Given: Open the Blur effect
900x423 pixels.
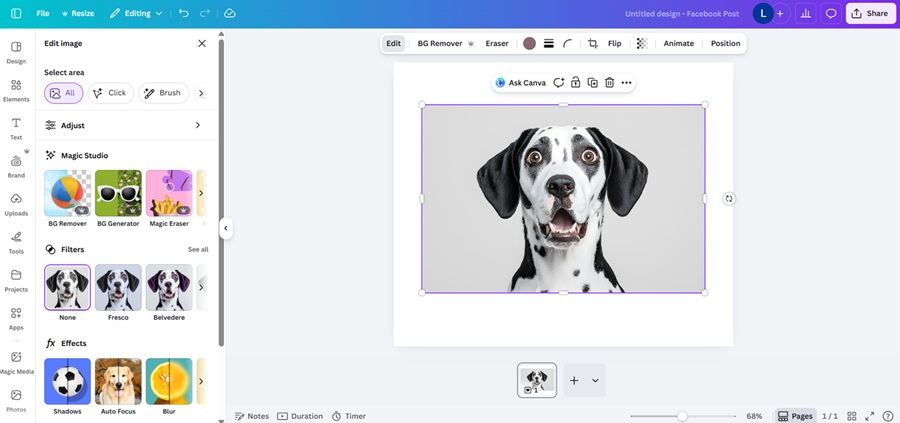Looking at the screenshot, I should pyautogui.click(x=169, y=381).
